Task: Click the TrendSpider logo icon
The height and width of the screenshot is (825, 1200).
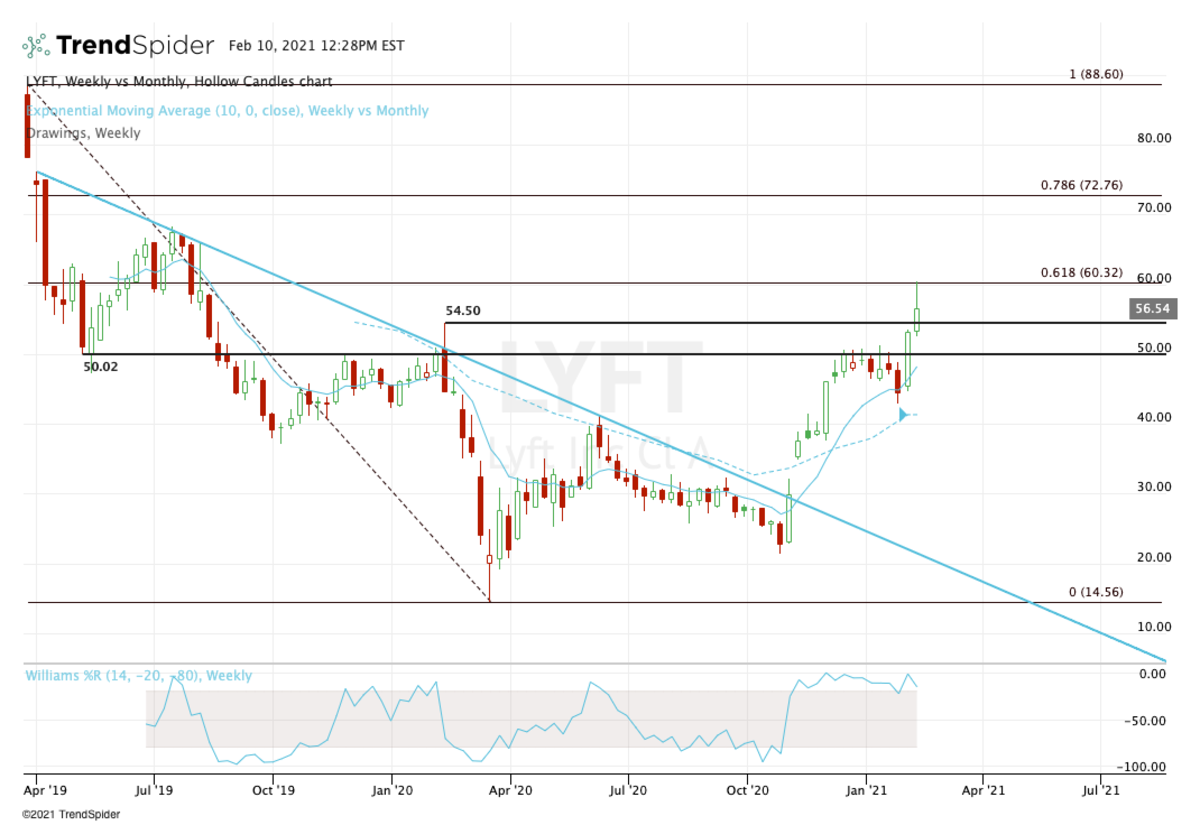Action: (36, 45)
